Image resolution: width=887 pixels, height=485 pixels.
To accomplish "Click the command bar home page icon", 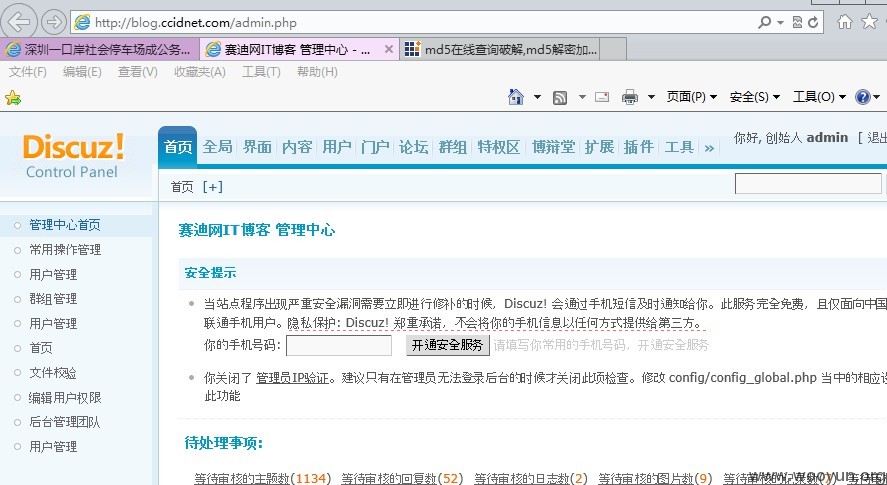I will [x=516, y=97].
